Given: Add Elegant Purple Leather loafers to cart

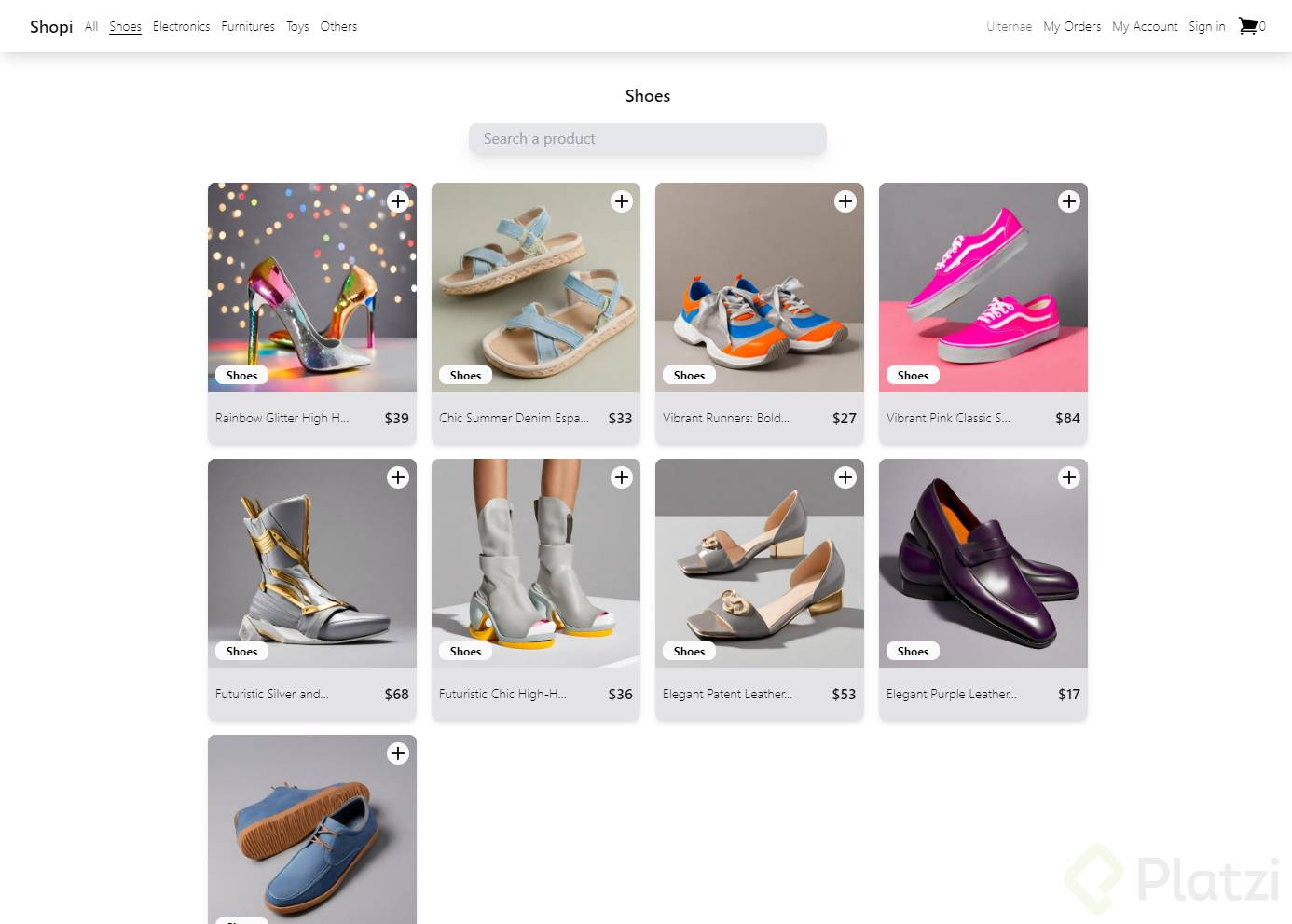Looking at the screenshot, I should pyautogui.click(x=1069, y=477).
